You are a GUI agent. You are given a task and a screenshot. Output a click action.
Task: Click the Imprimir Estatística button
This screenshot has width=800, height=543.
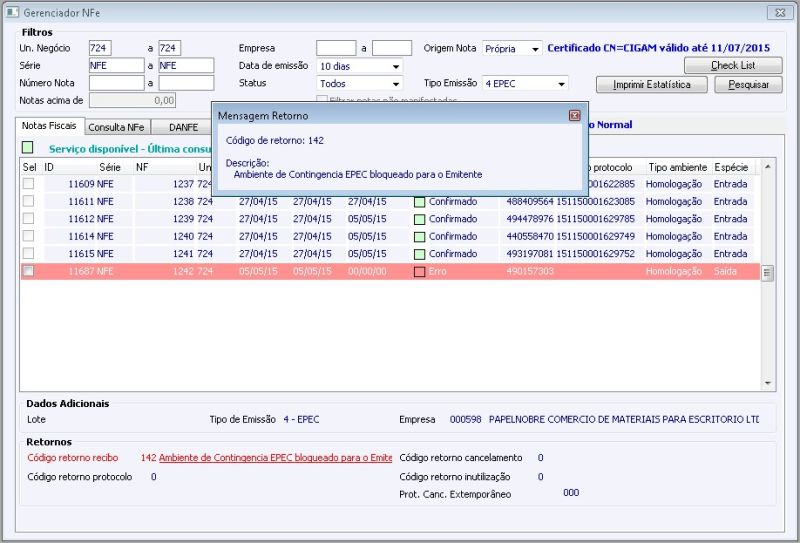point(652,84)
